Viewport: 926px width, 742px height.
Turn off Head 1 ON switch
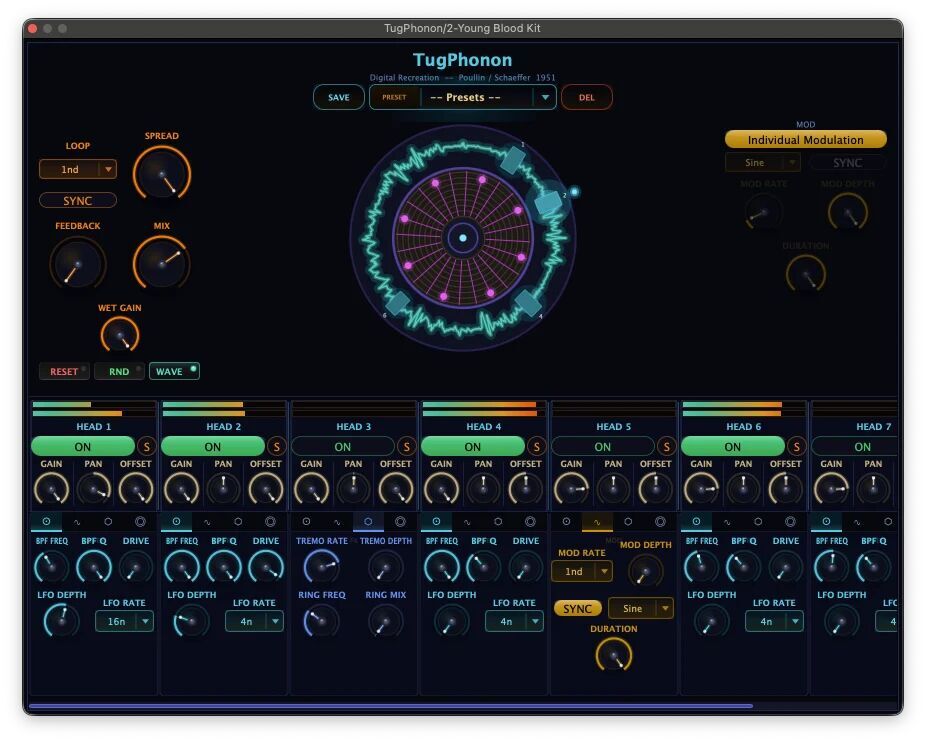tap(83, 447)
